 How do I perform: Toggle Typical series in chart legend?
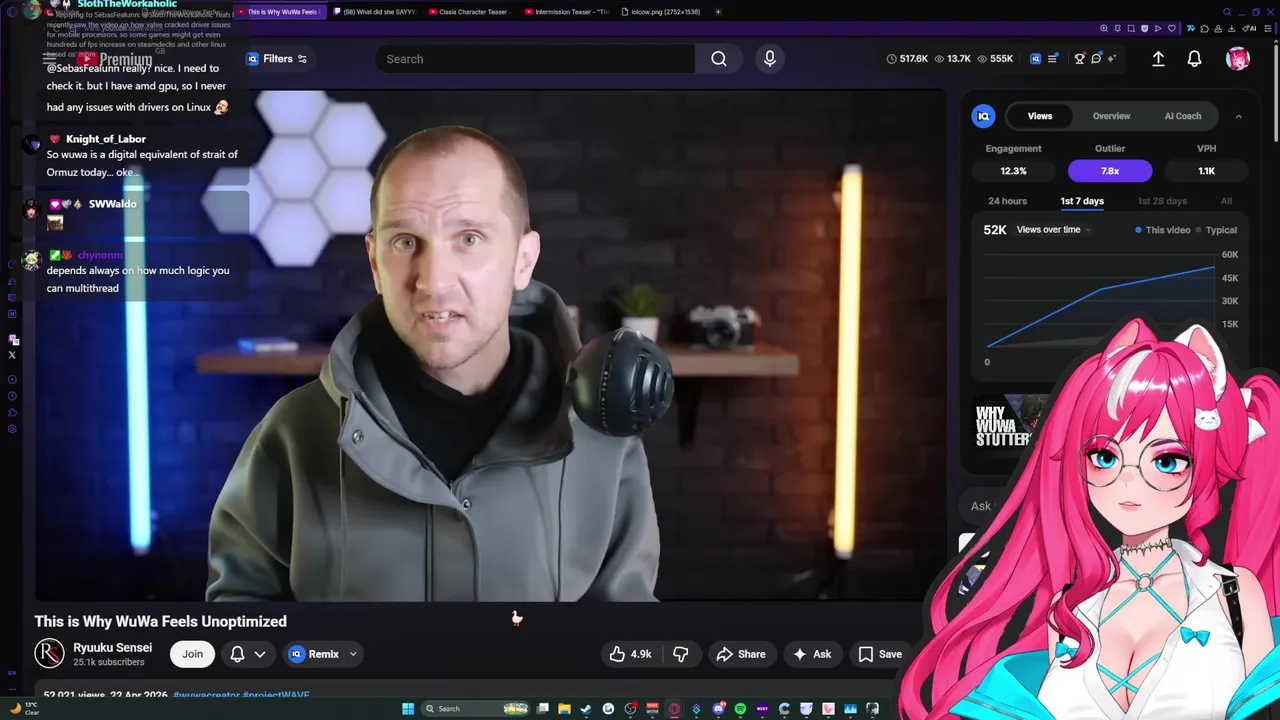point(1215,230)
